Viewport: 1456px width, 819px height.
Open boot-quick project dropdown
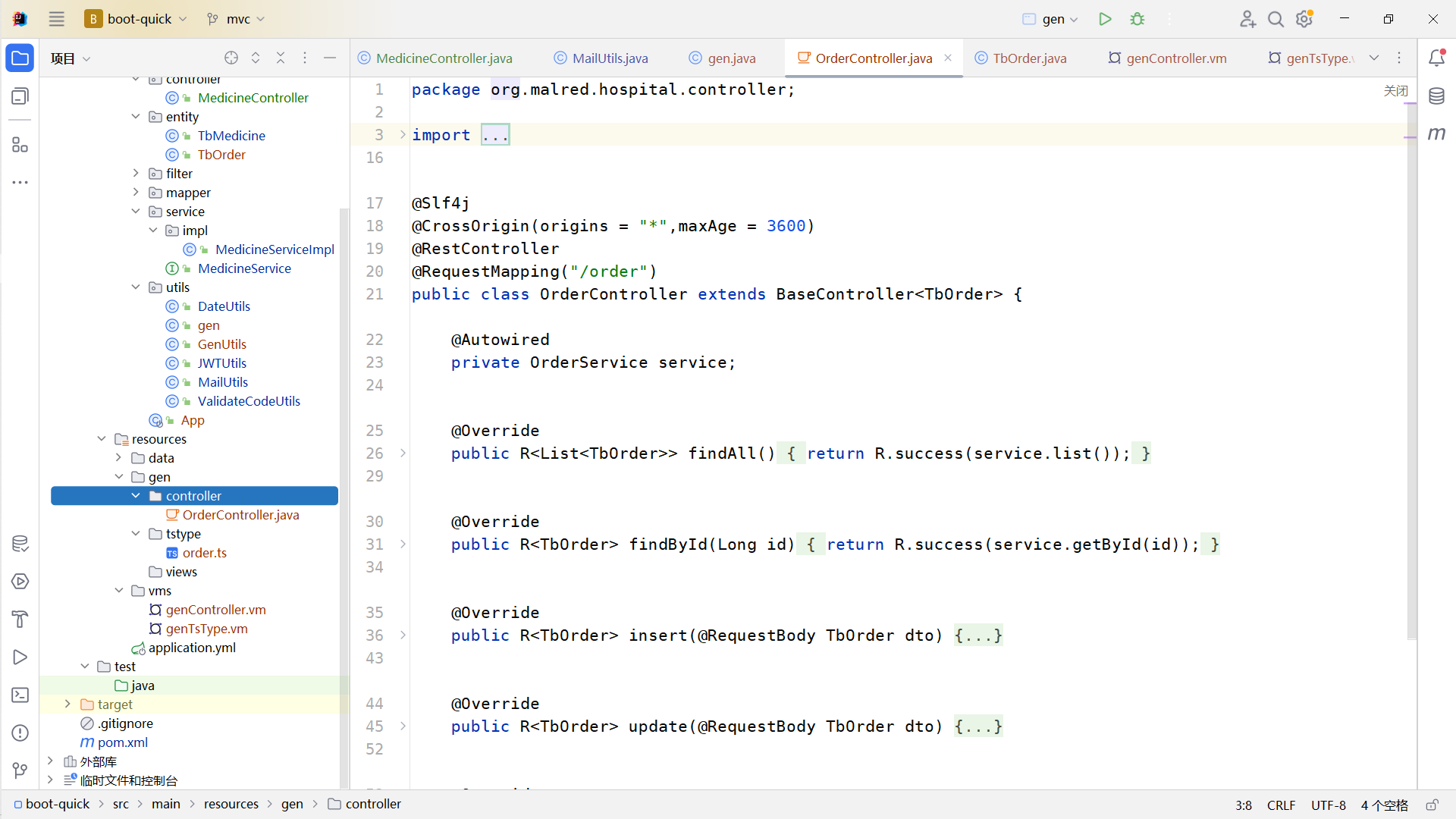click(x=136, y=19)
